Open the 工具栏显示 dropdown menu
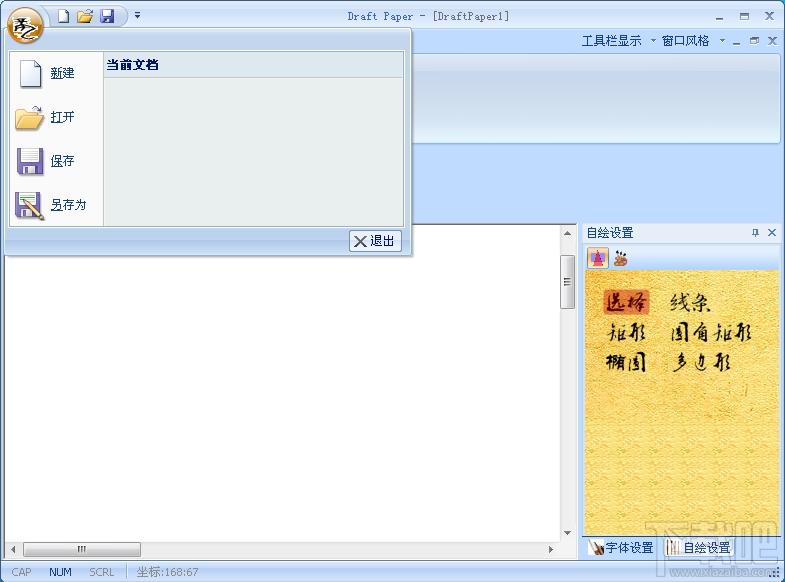The height and width of the screenshot is (582, 785). (619, 41)
